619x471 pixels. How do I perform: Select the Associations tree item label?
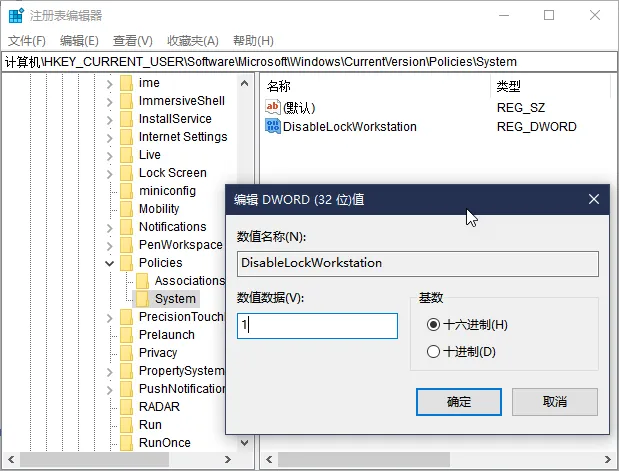(190, 281)
